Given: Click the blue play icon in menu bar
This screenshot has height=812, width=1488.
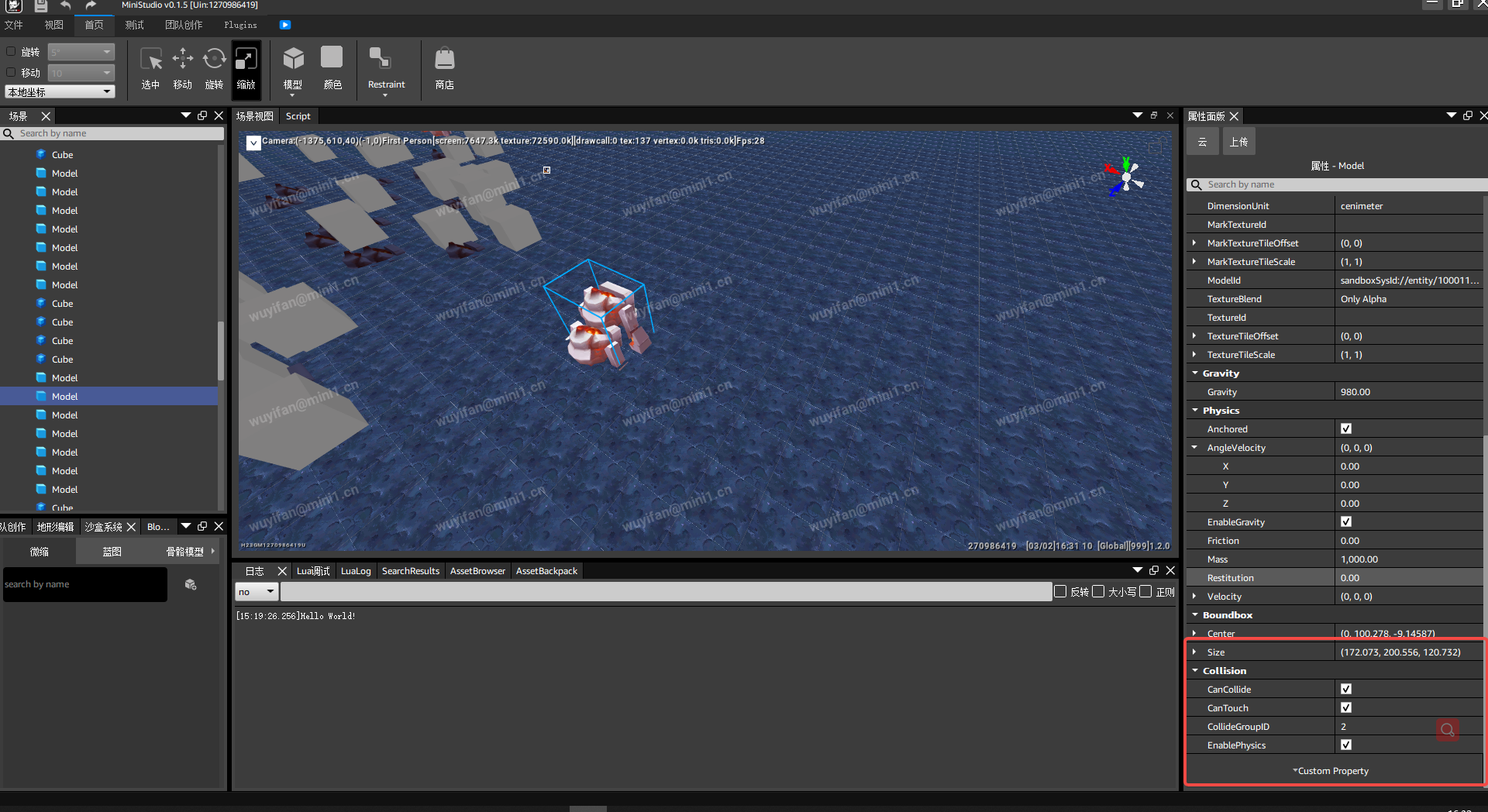Looking at the screenshot, I should [285, 25].
